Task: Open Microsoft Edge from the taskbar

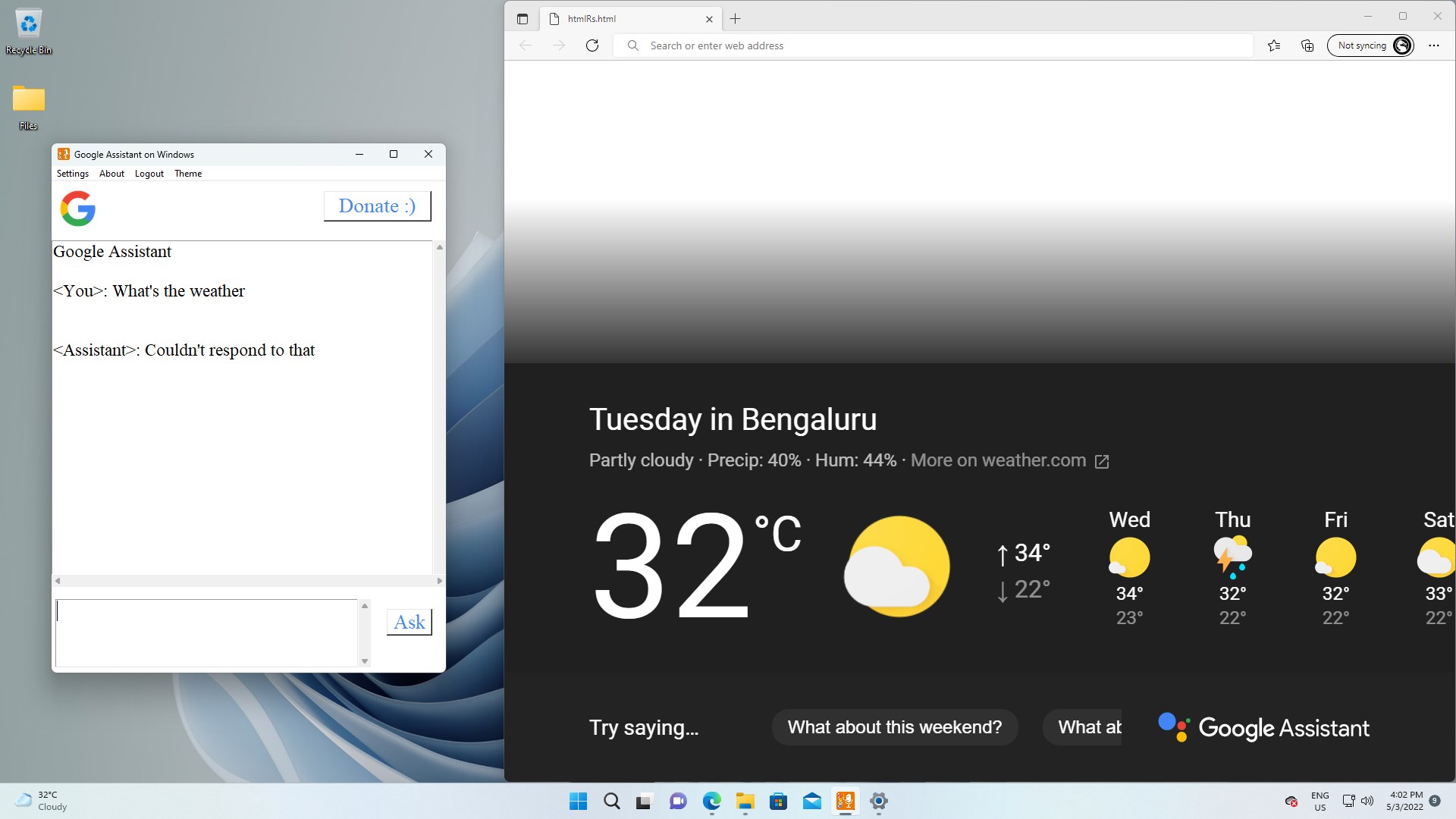Action: pyautogui.click(x=711, y=801)
